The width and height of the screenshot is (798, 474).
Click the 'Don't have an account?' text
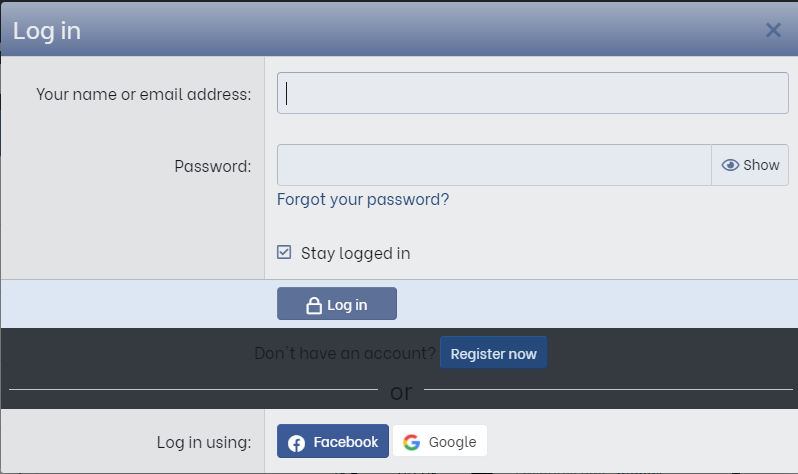tap(345, 353)
